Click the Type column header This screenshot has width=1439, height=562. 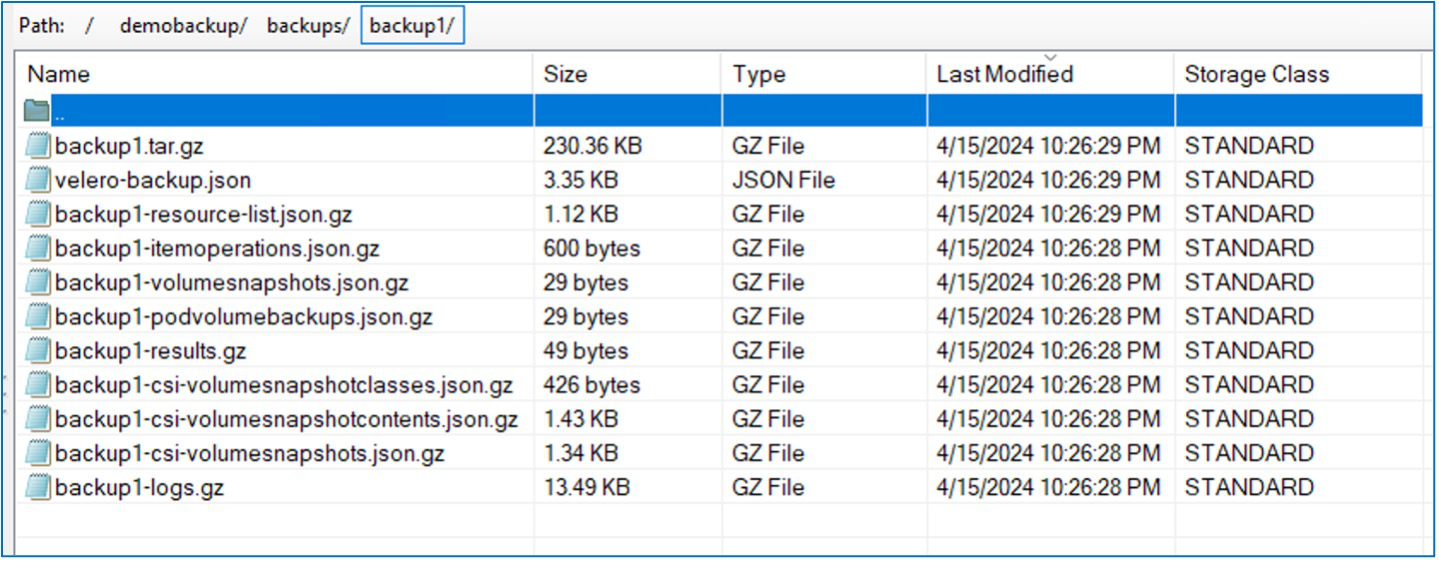pyautogui.click(x=758, y=74)
